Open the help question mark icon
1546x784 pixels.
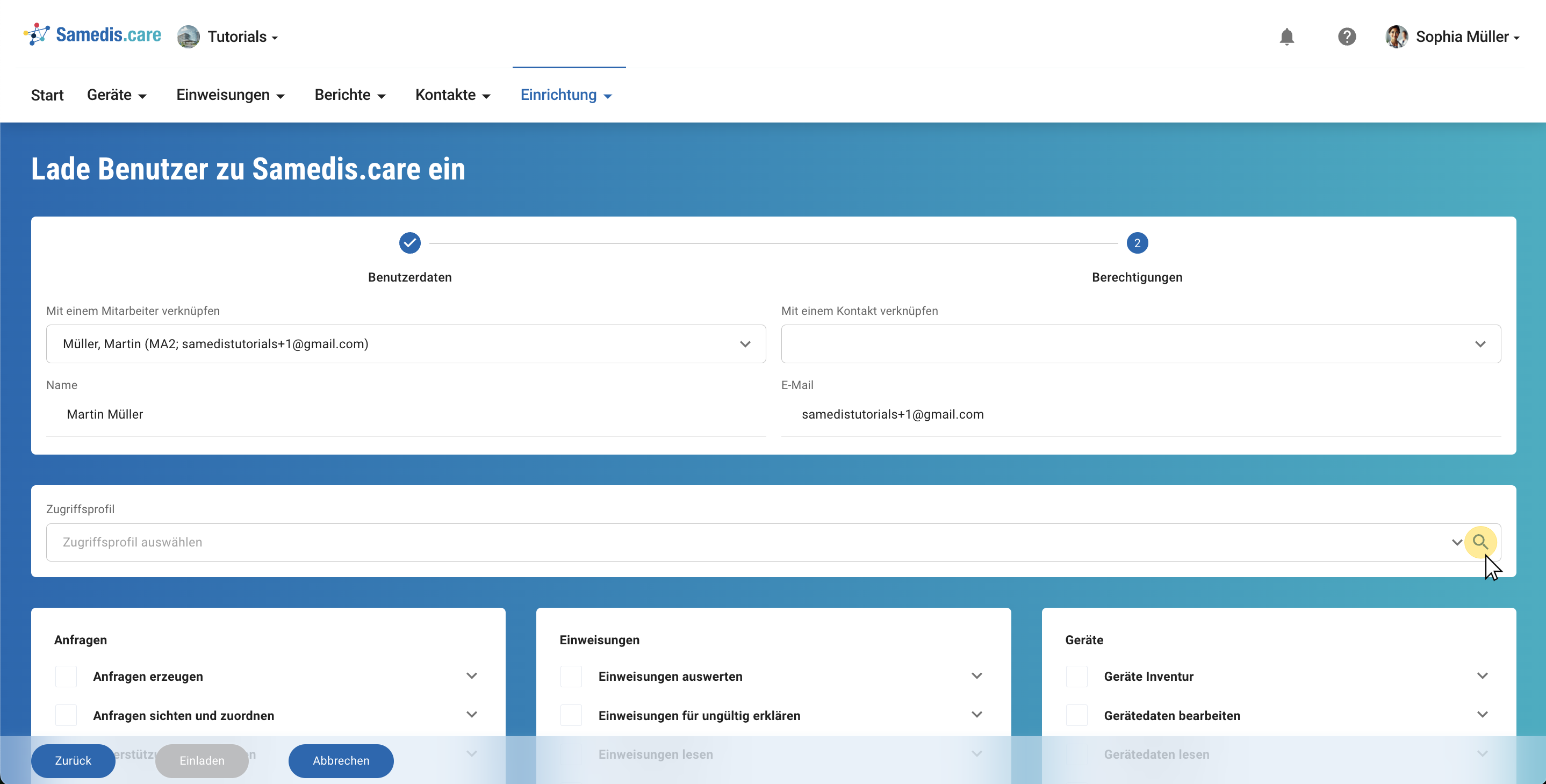[1346, 37]
